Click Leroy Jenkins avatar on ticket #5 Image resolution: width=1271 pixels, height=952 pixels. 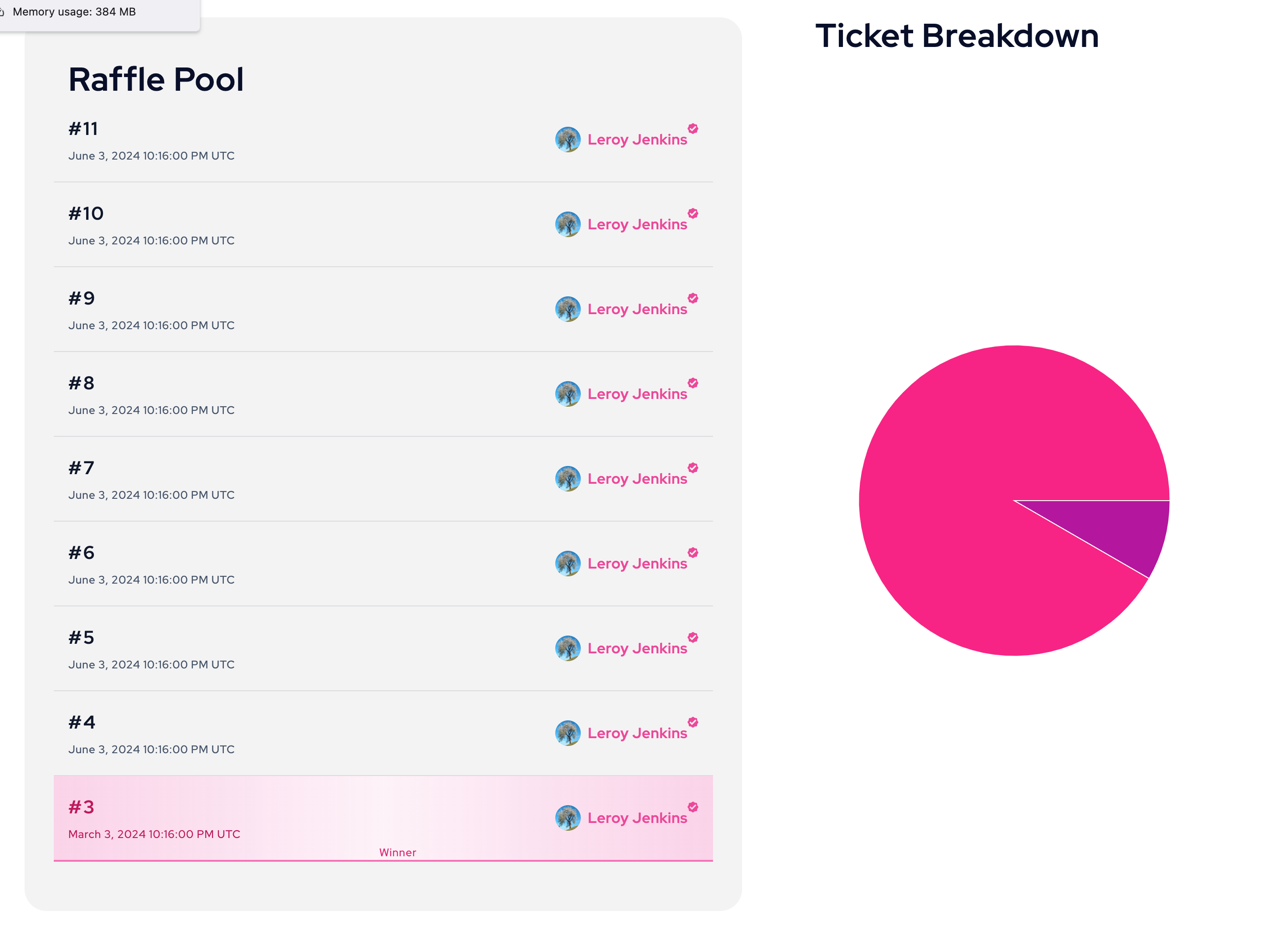point(568,648)
